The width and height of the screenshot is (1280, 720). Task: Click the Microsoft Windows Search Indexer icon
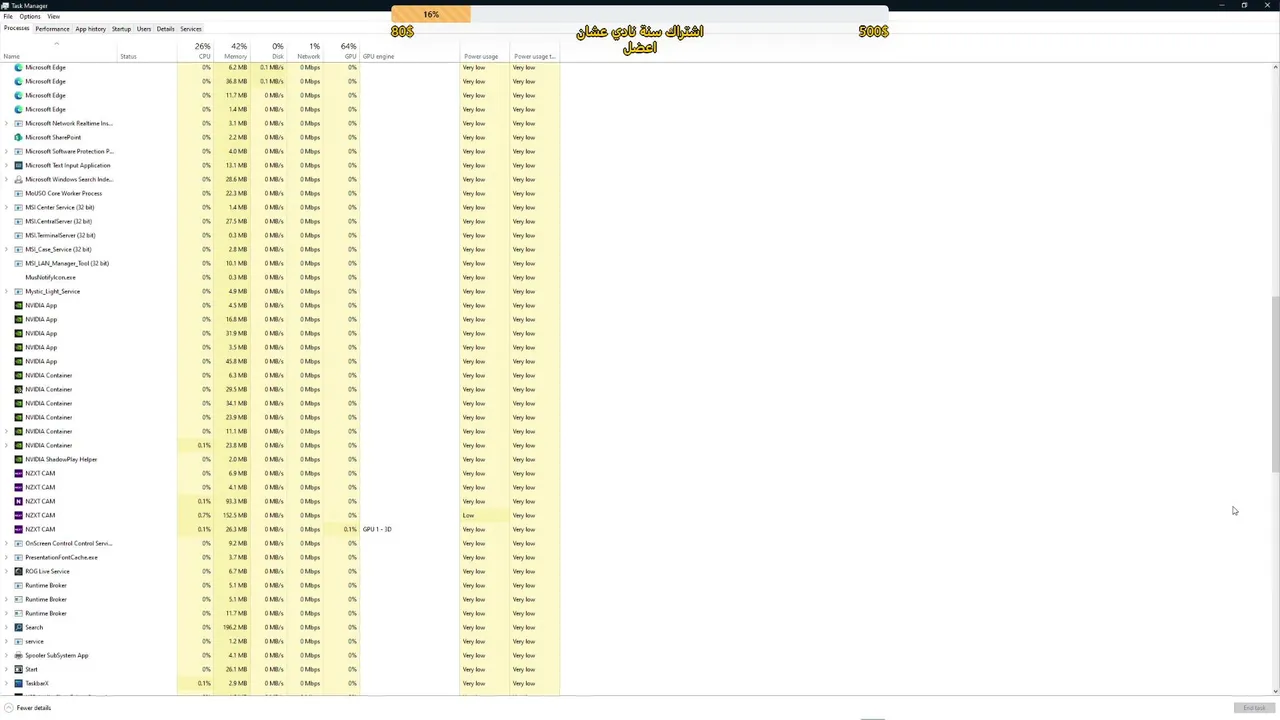18,179
